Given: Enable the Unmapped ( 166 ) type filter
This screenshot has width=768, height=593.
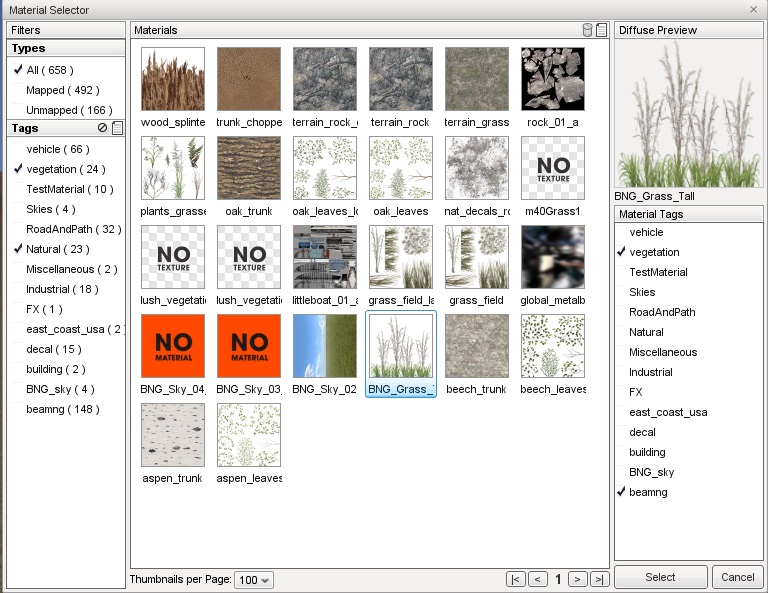Looking at the screenshot, I should [67, 110].
